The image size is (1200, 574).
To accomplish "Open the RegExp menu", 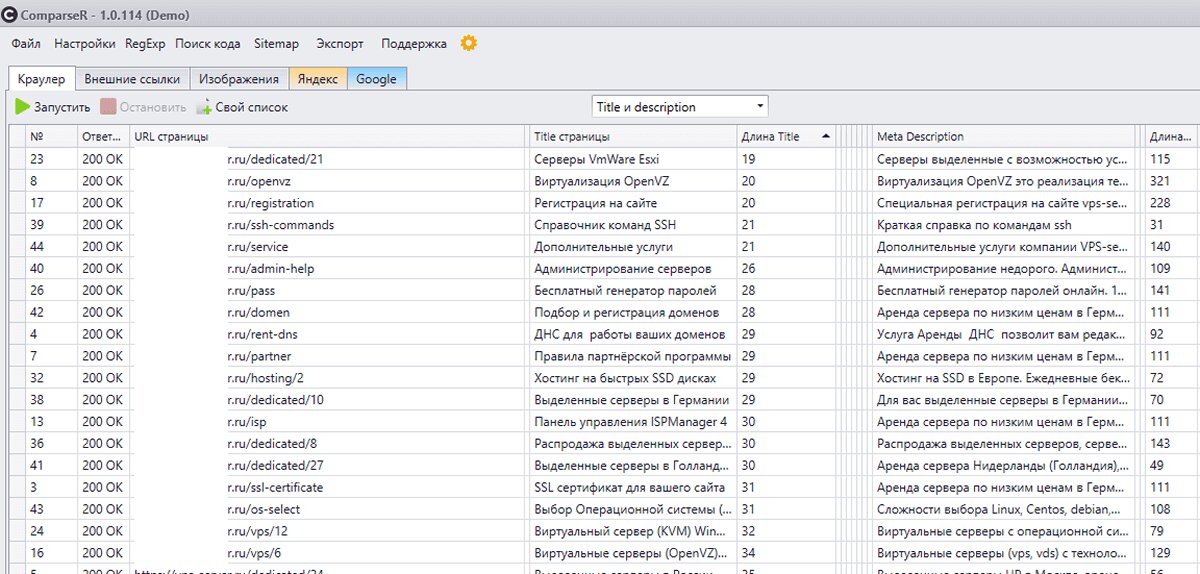I will click(145, 44).
